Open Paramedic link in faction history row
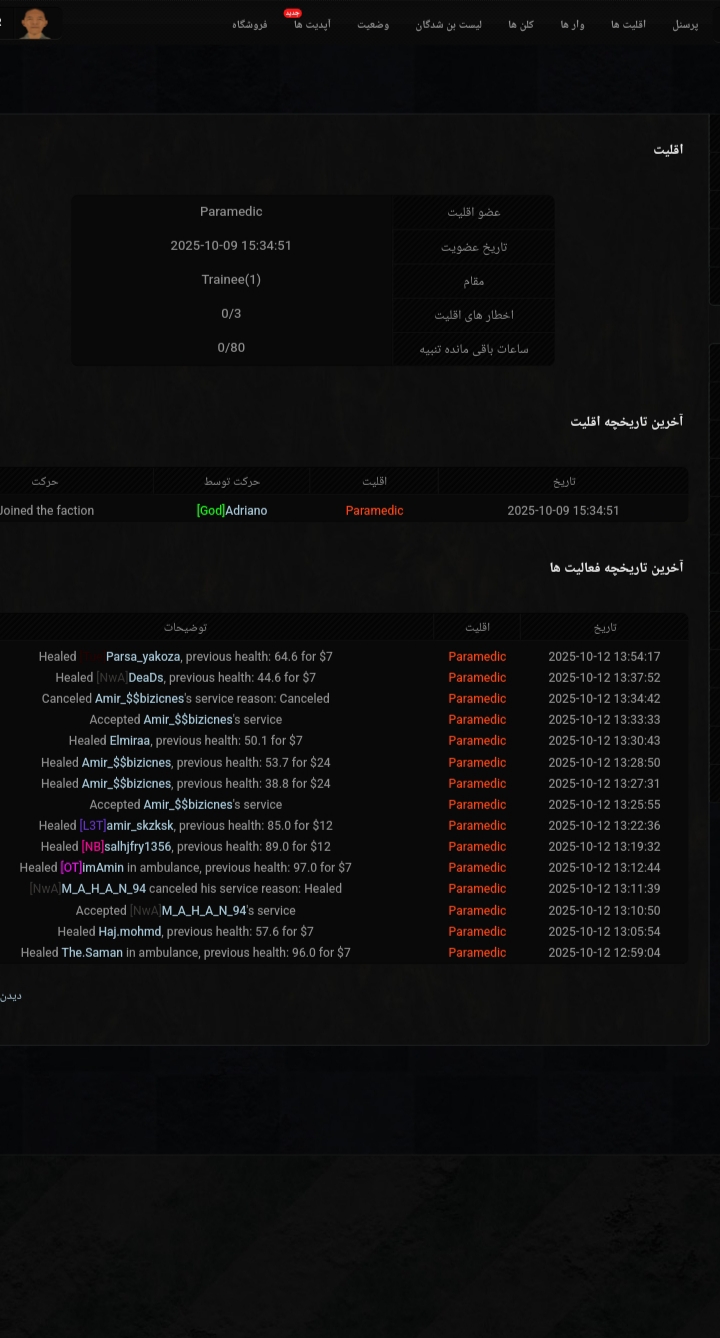This screenshot has width=720, height=1338. click(374, 511)
